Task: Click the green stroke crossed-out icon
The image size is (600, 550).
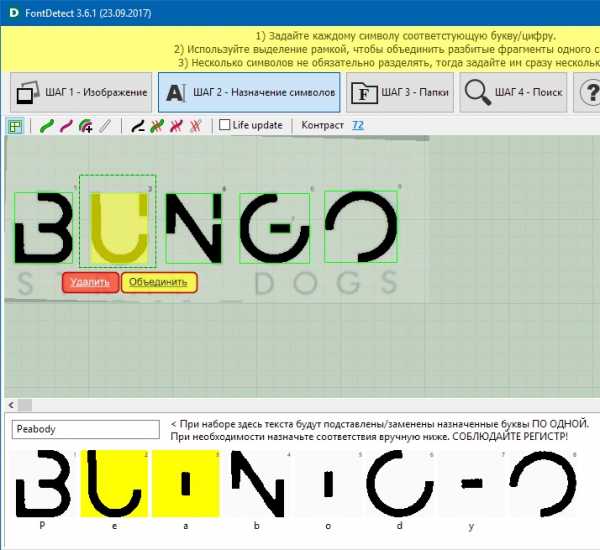Action: click(x=157, y=126)
